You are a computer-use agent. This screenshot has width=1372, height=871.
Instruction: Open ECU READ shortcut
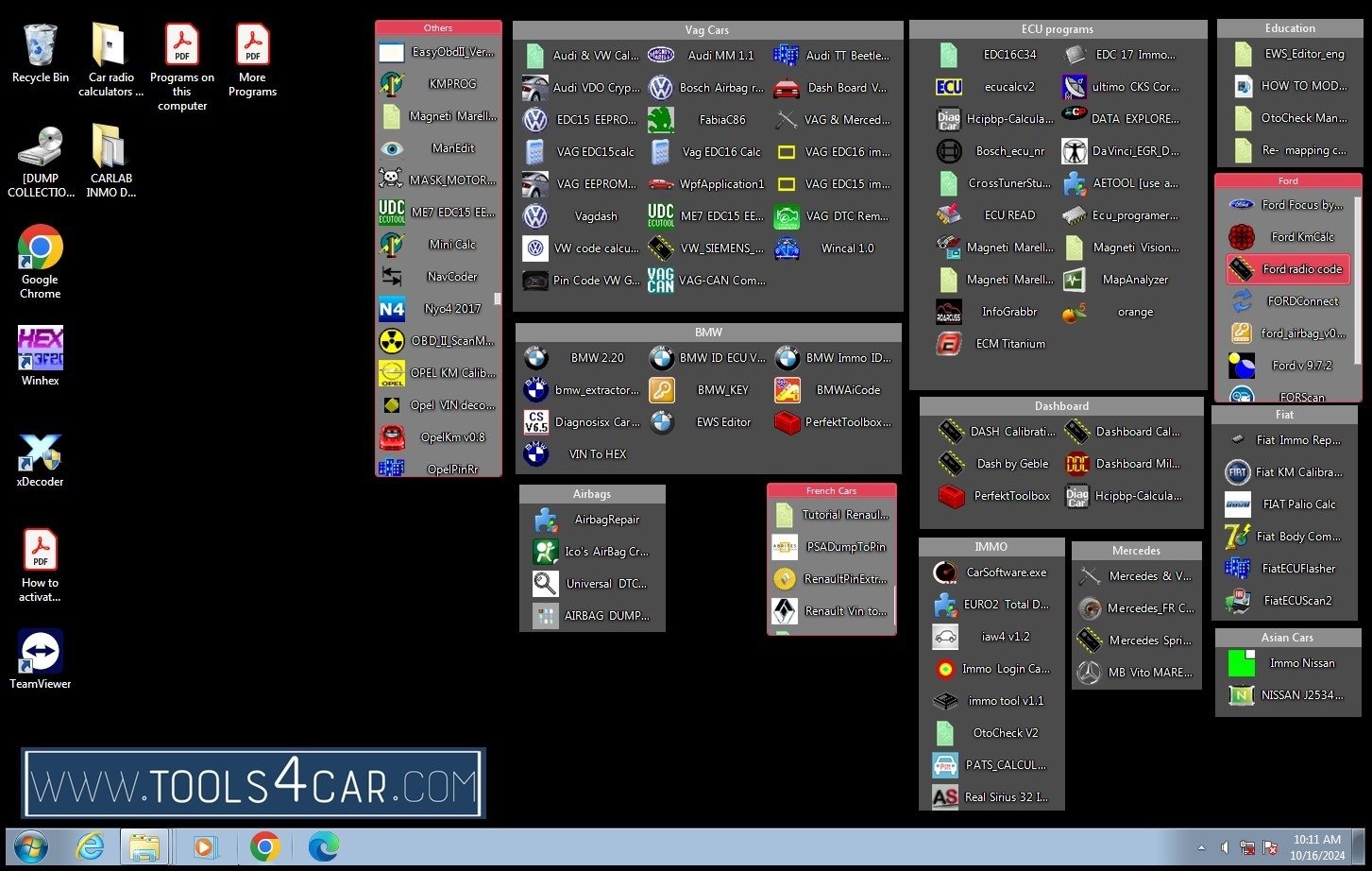994,215
